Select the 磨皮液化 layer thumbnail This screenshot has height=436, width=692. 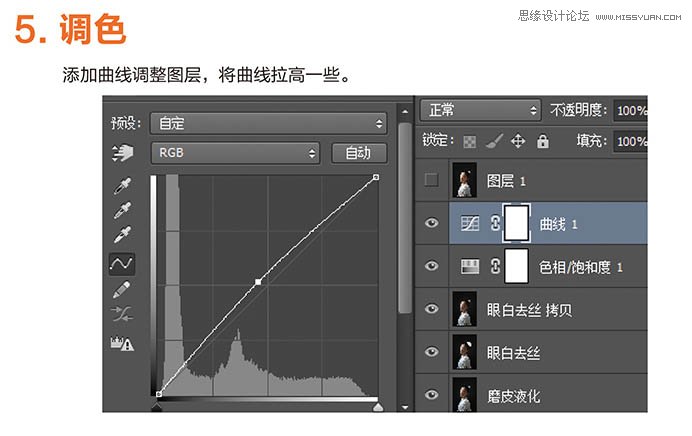[x=465, y=394]
